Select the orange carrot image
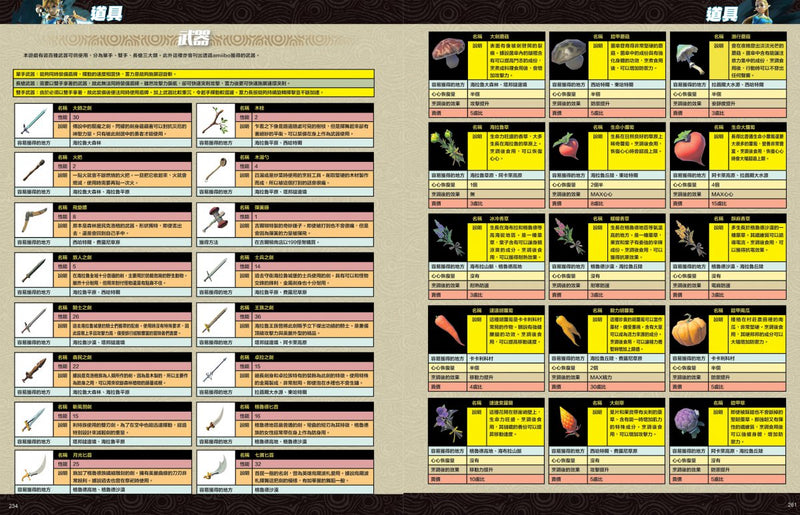The height and width of the screenshot is (515, 800). click(448, 330)
